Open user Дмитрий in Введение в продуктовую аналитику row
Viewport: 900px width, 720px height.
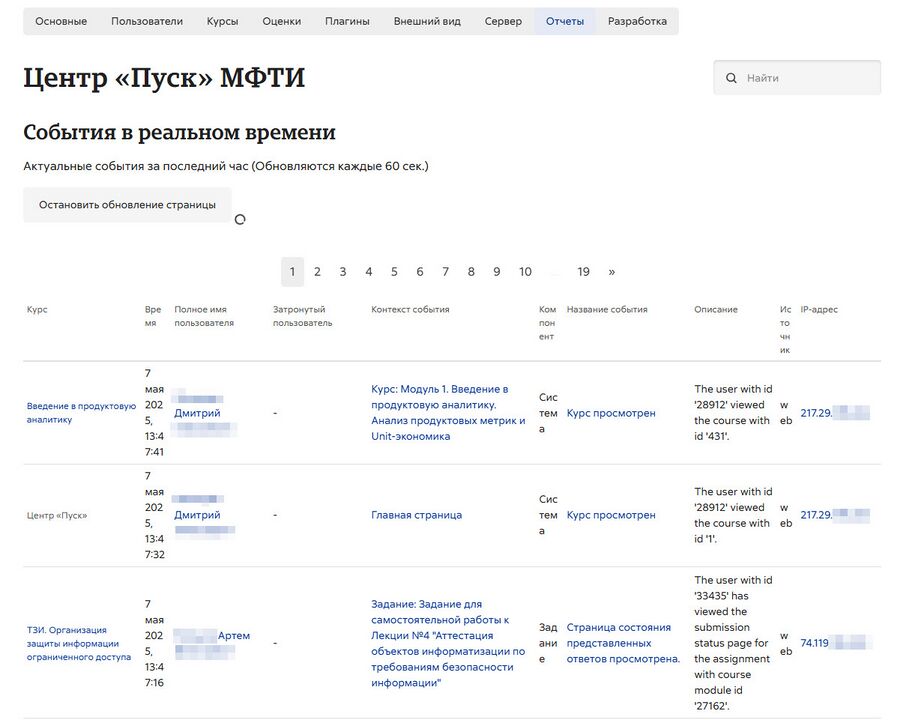tap(197, 413)
